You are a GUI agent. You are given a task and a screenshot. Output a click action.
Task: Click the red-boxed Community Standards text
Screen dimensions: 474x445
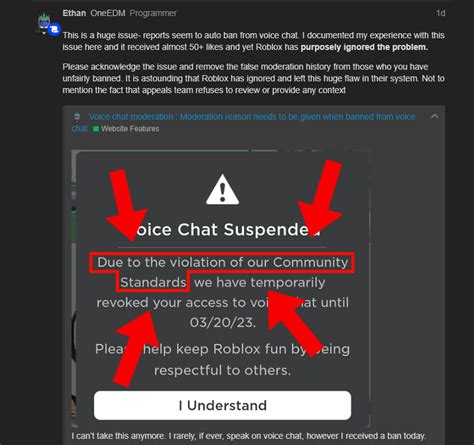point(222,272)
